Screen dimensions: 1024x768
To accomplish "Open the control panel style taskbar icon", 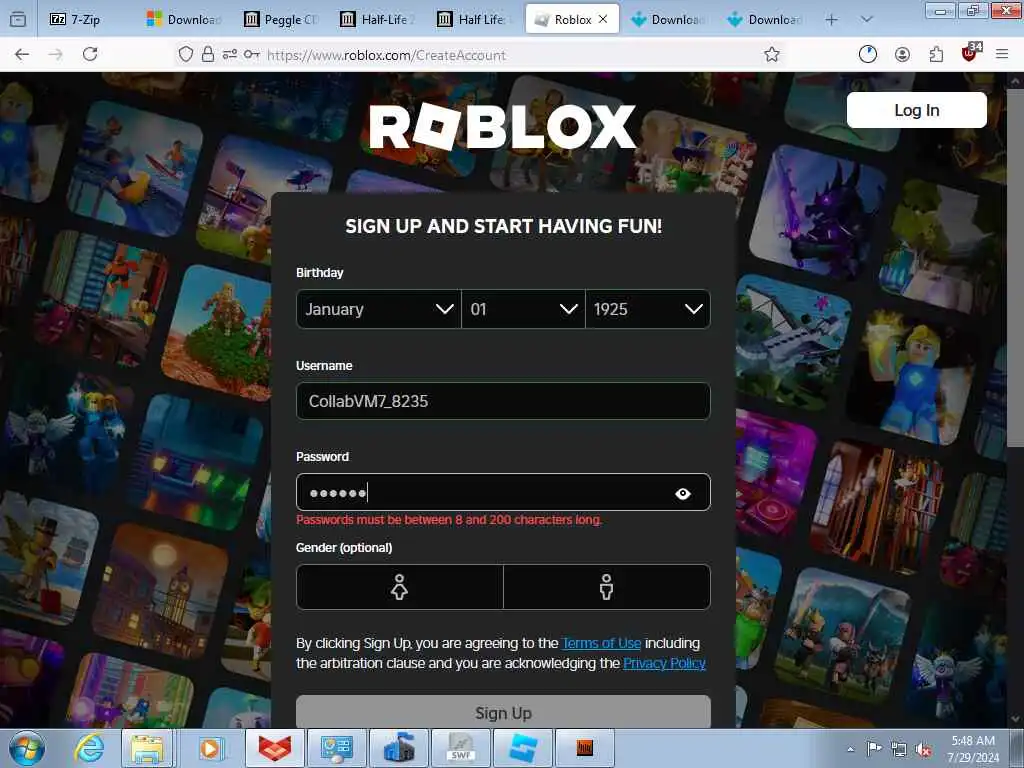I will [x=337, y=748].
